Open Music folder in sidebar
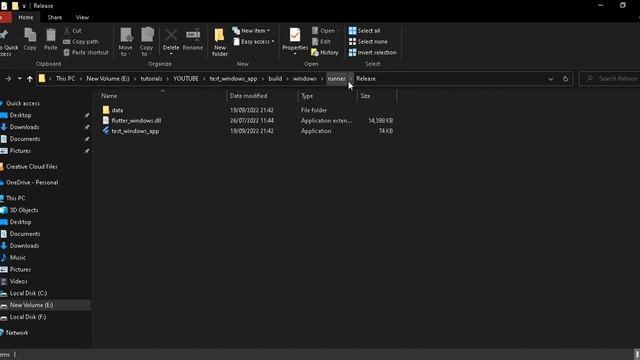Viewport: 640px width, 360px height. pos(18,258)
